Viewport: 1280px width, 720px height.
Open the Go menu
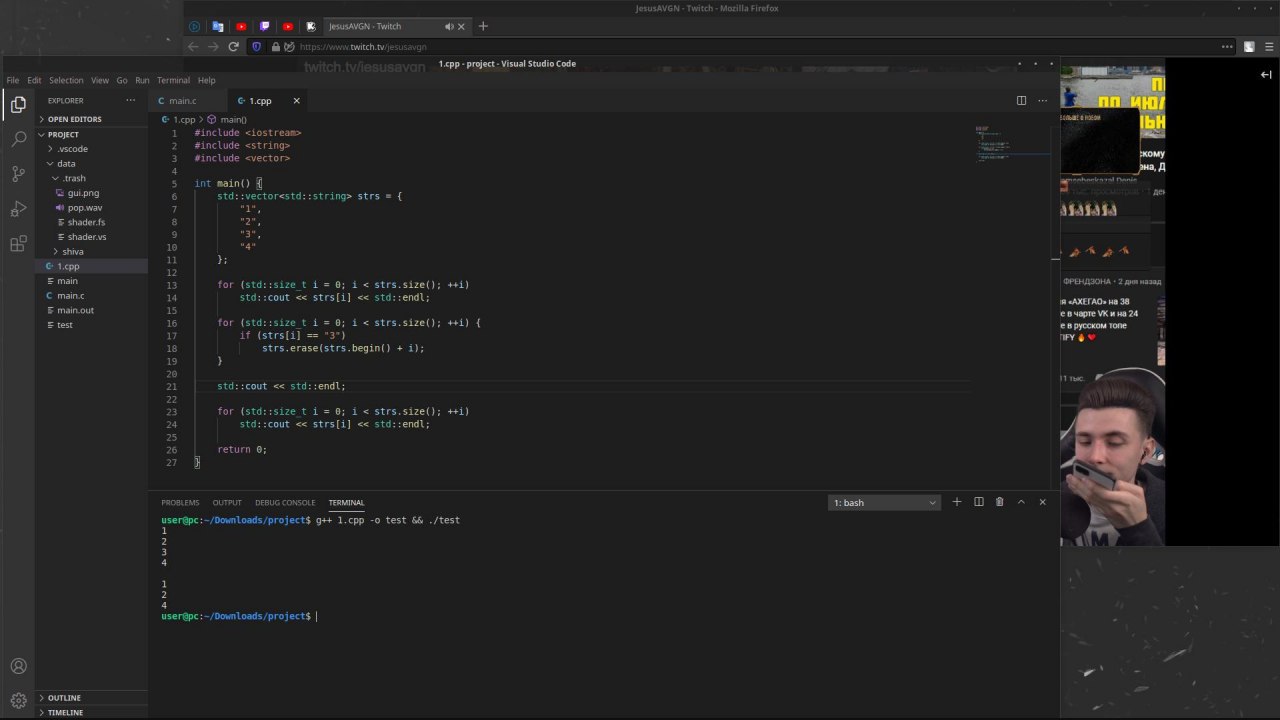[x=122, y=80]
